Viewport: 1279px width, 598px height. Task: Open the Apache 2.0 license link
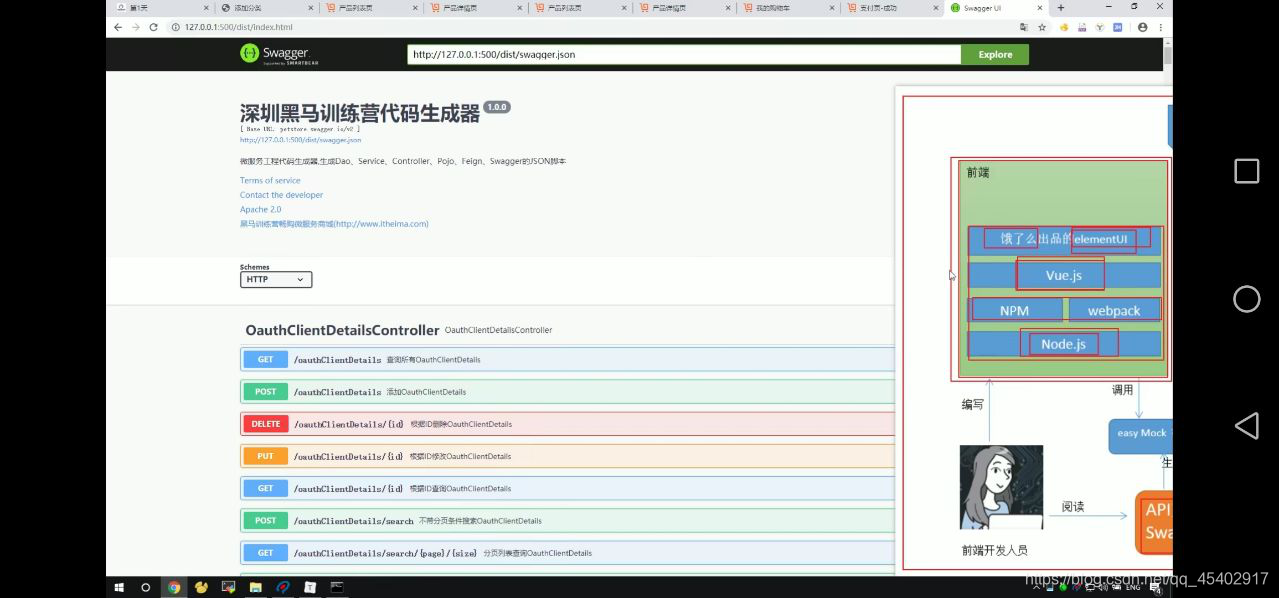point(260,209)
